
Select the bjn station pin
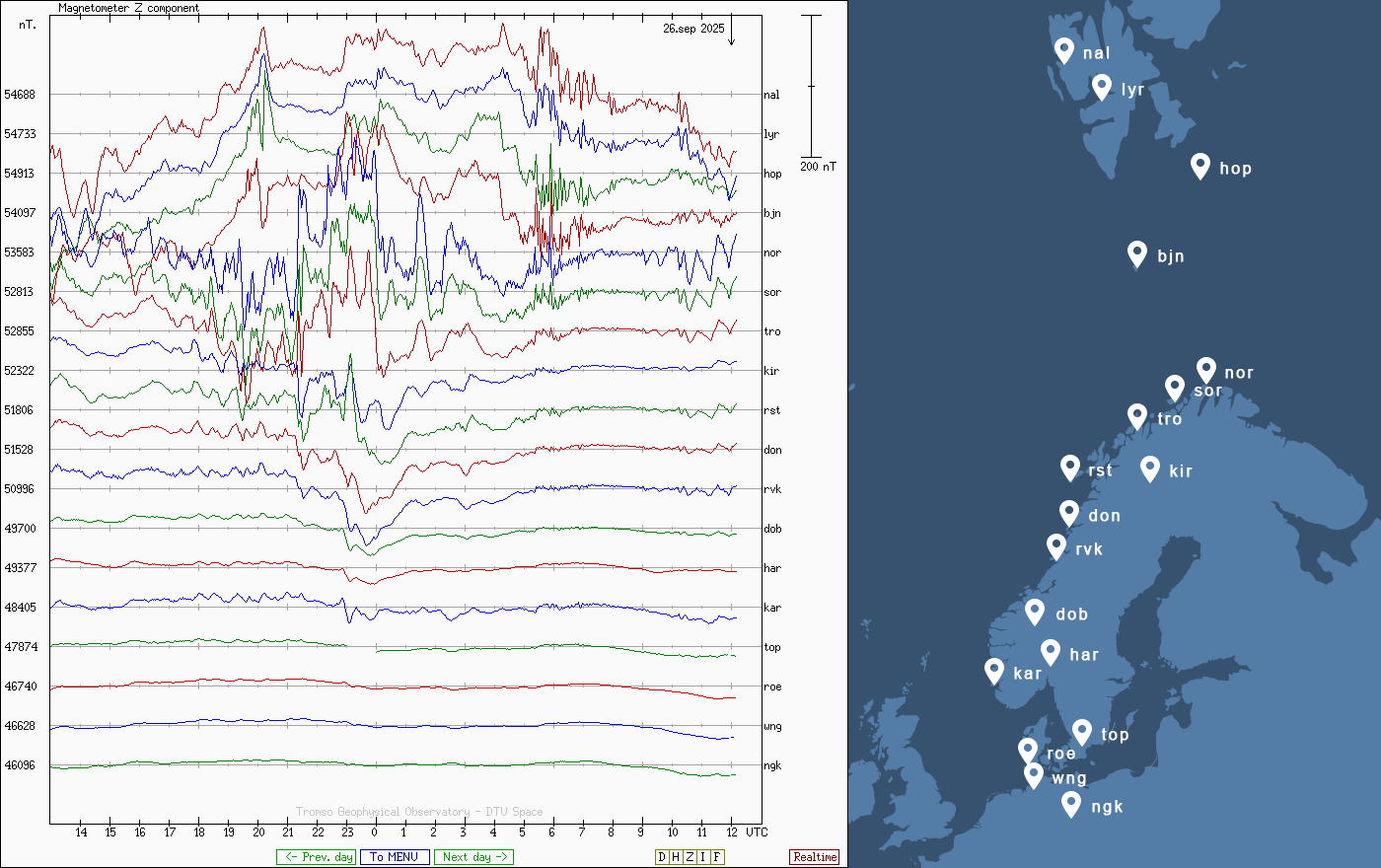point(1137,253)
